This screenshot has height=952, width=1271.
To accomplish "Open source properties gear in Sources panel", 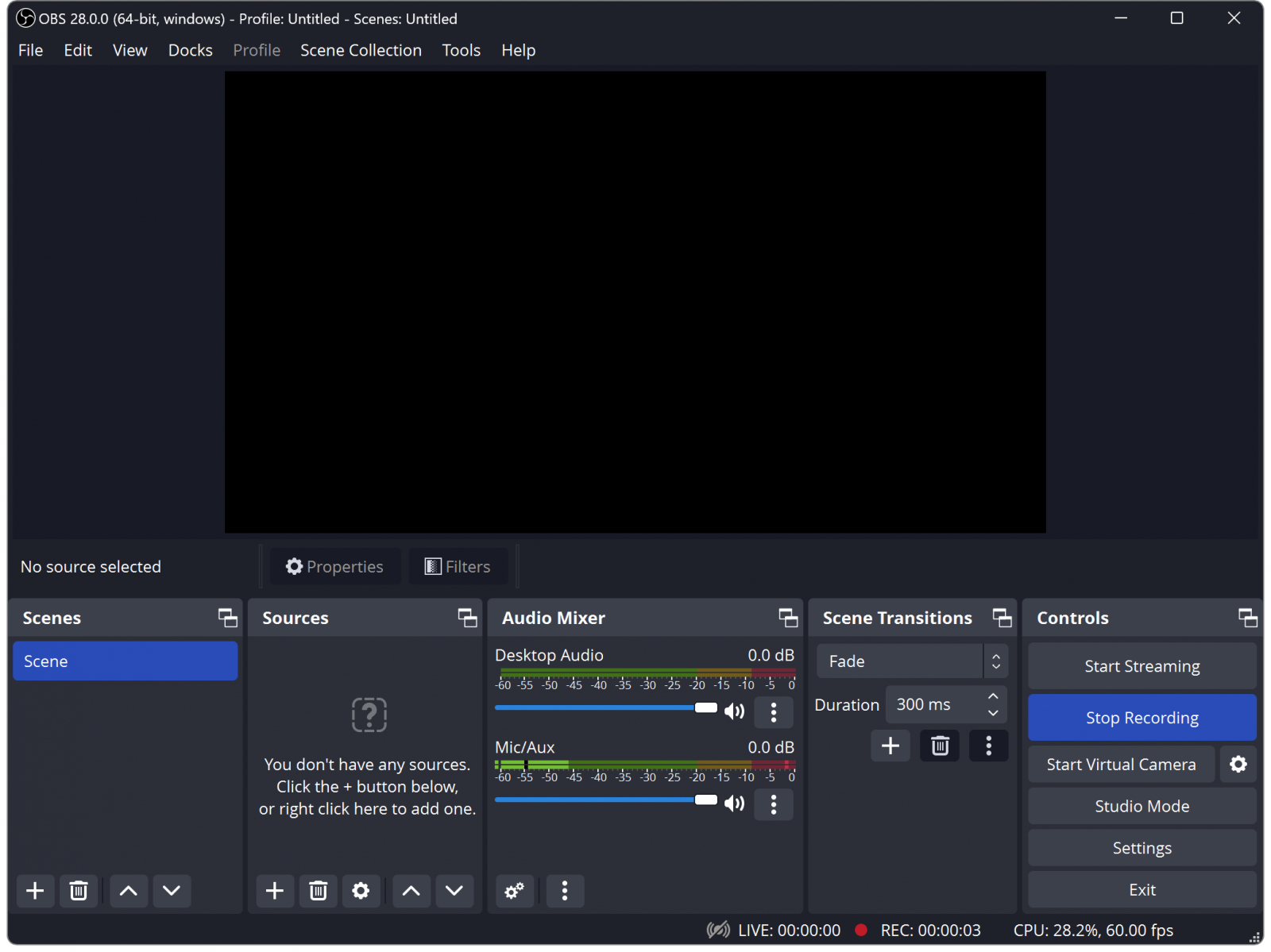I will click(x=361, y=890).
